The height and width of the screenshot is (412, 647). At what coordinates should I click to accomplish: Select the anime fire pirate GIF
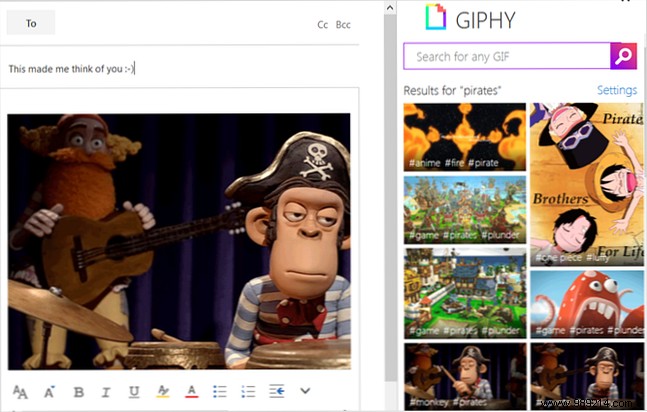(x=464, y=137)
